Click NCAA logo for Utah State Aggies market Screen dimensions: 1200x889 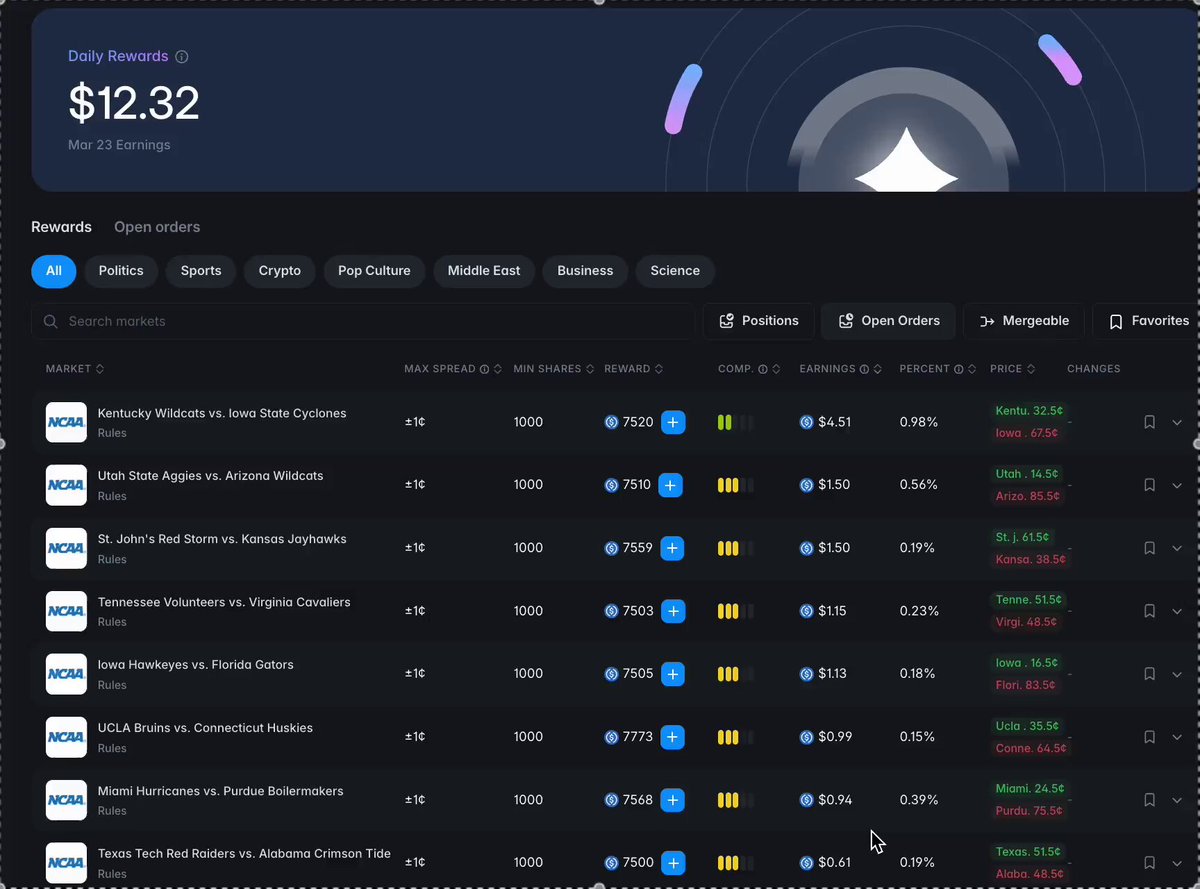[66, 485]
